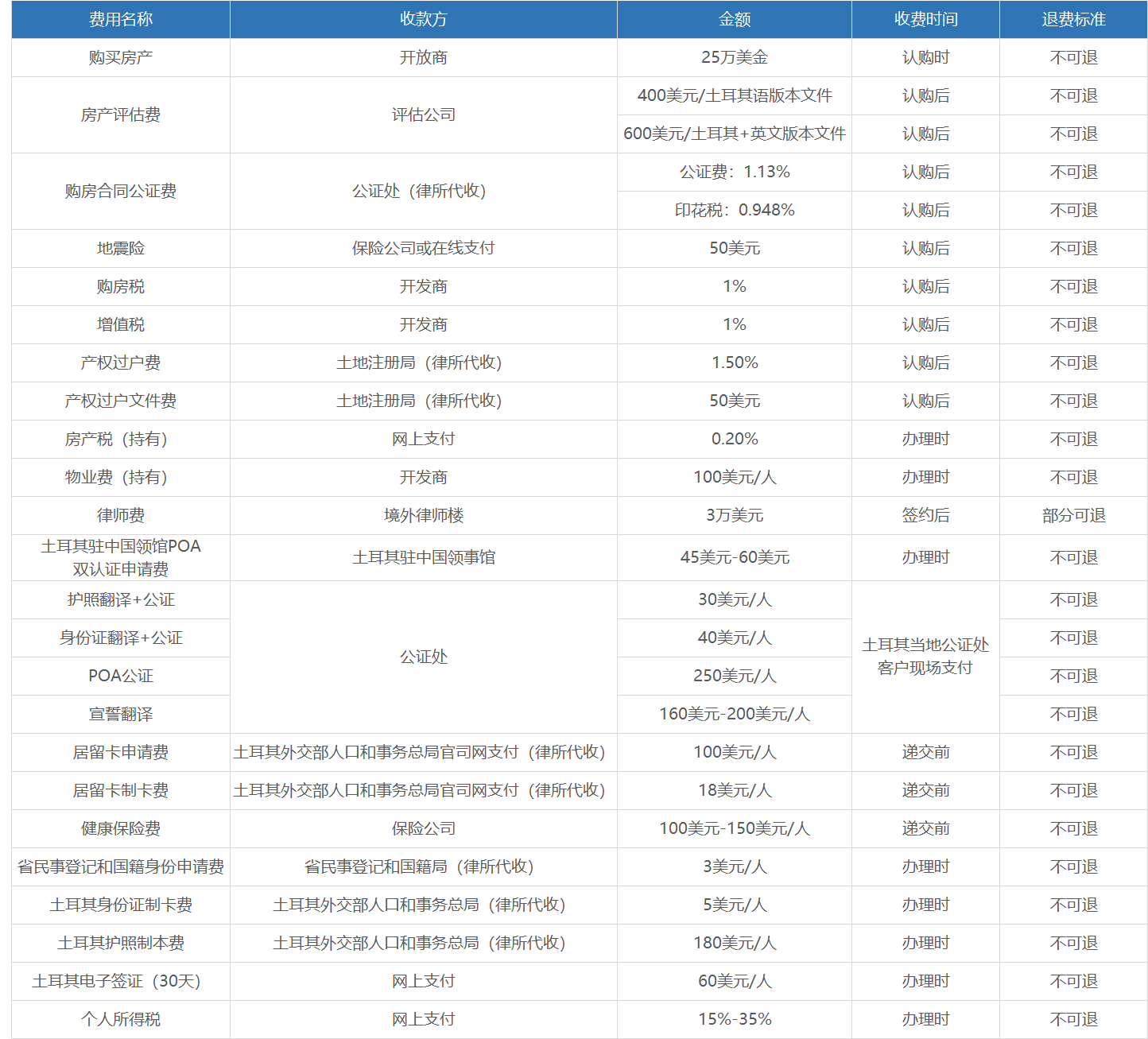Click the 土耳其驻中国领事馆 payee cell

click(x=423, y=557)
